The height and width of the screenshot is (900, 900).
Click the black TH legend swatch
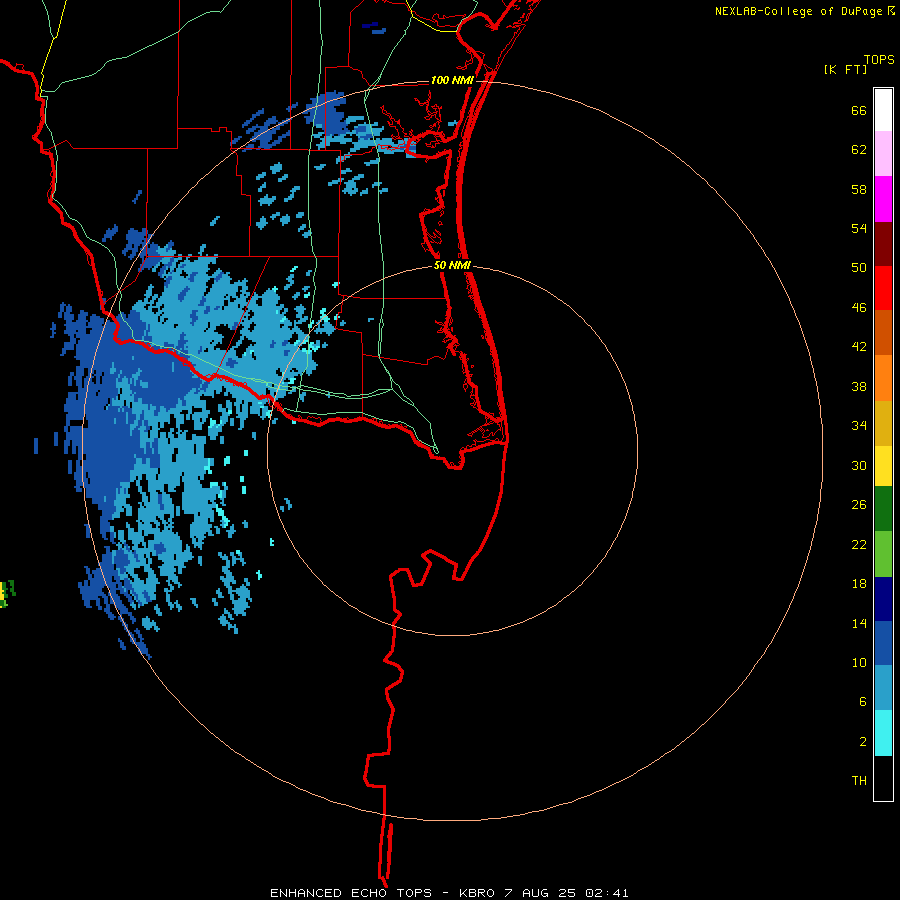tap(883, 778)
